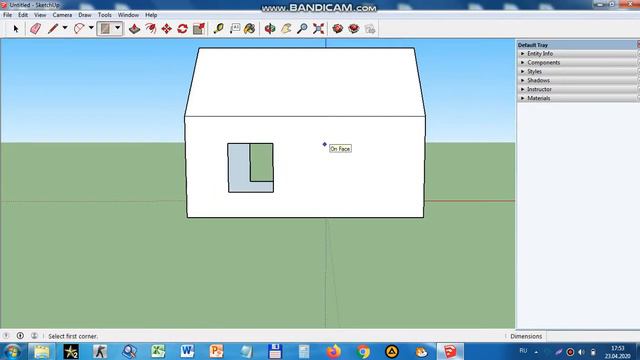Viewport: 640px width, 360px height.
Task: Open 3D Warehouse from toolbar
Action: (338, 29)
